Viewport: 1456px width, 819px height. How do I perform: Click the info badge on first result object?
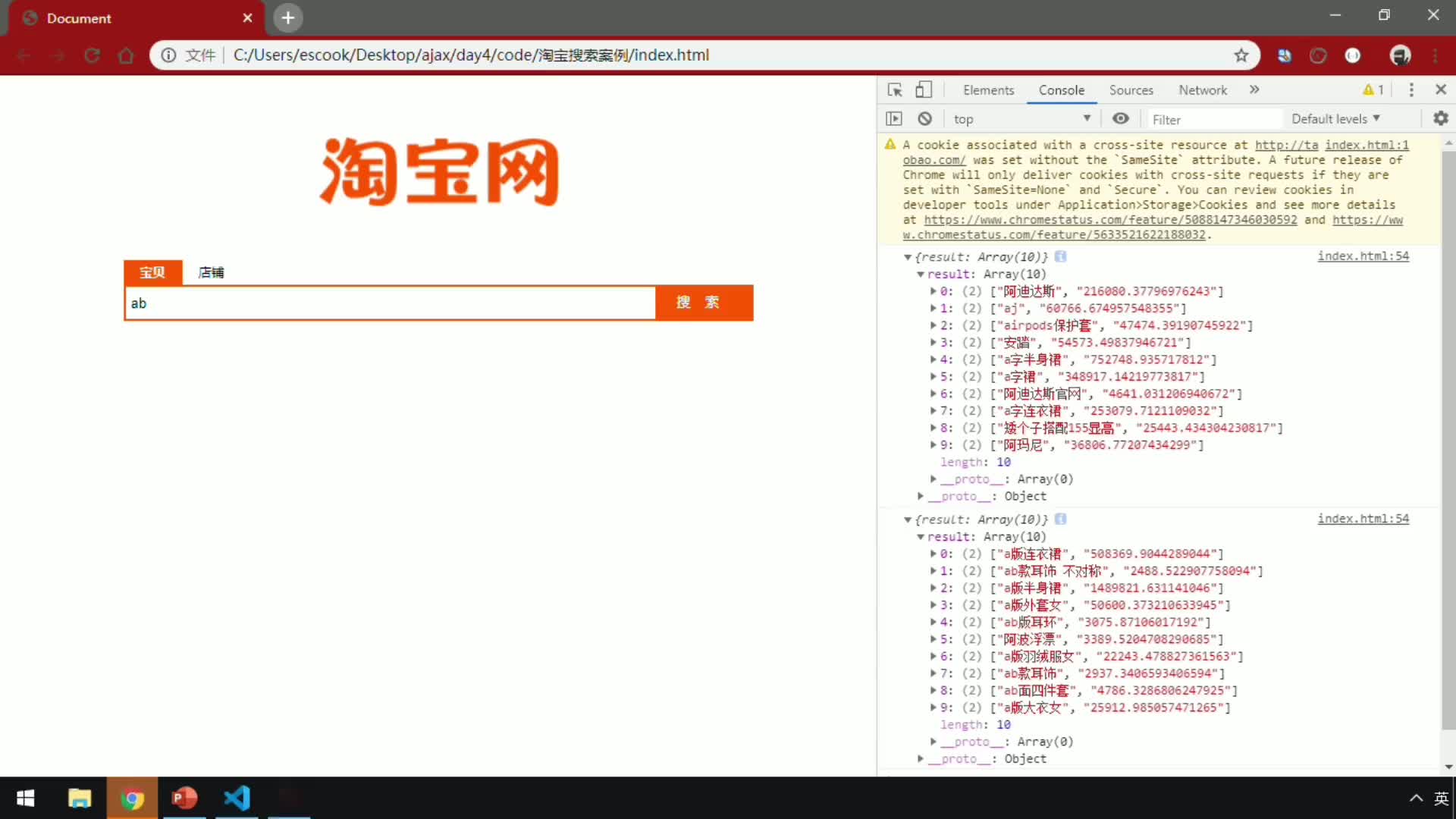coord(1060,256)
